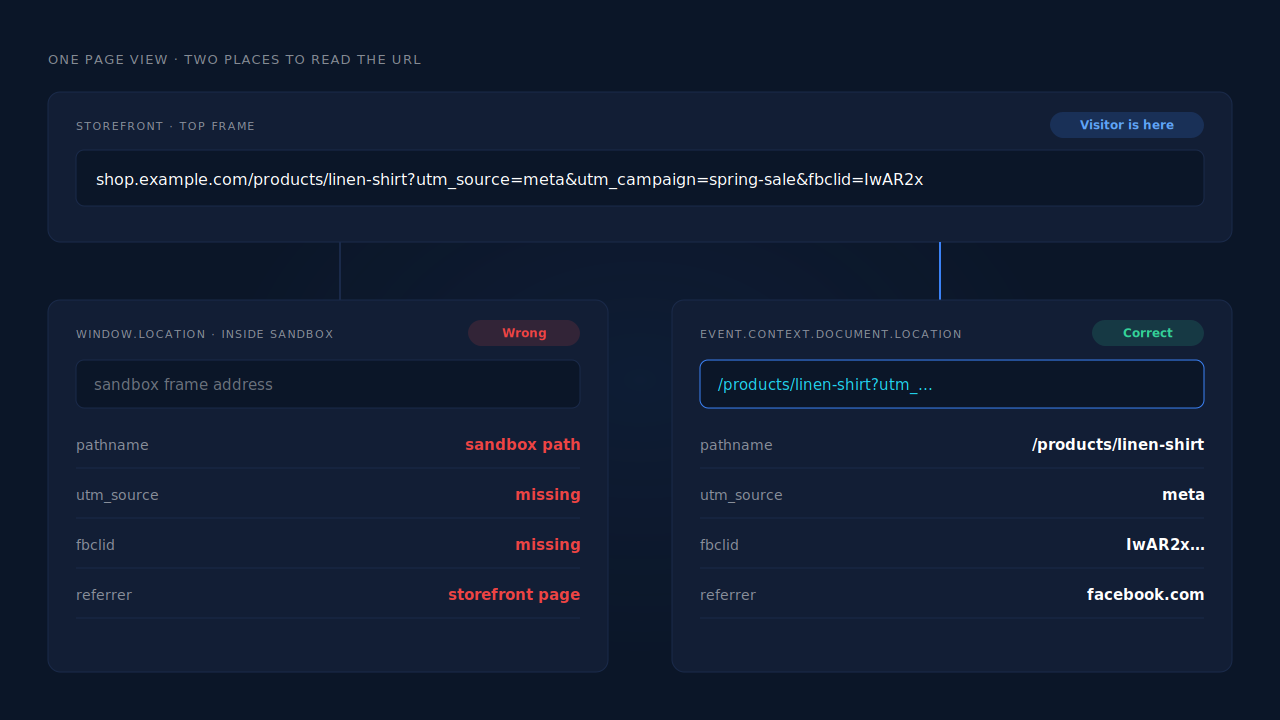Click the 'WINDOW.LOCATION · INSIDE SANDBOX' heading
Screen dimensions: 1280x720
[205, 334]
